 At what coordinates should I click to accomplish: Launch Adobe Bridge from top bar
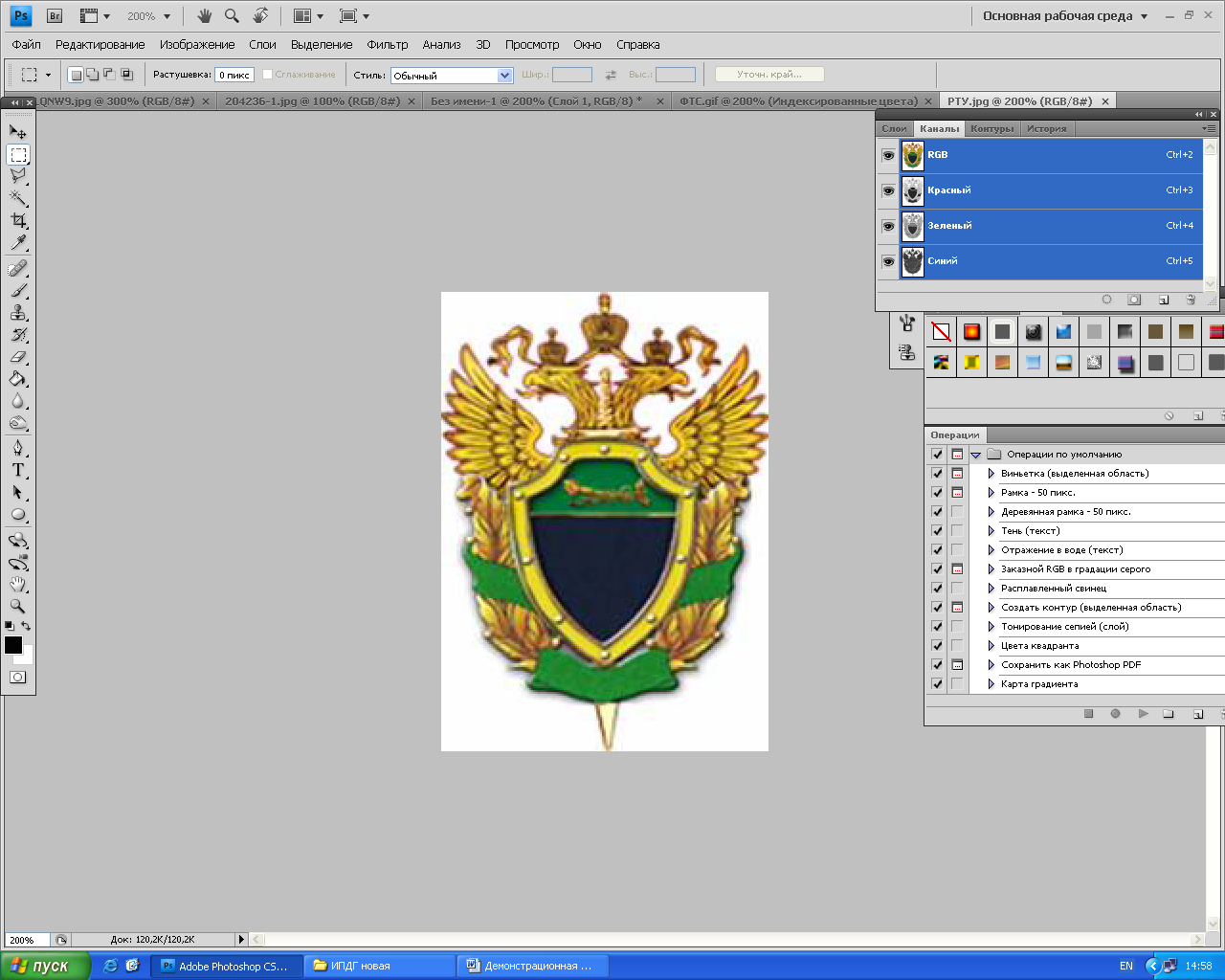pos(55,15)
